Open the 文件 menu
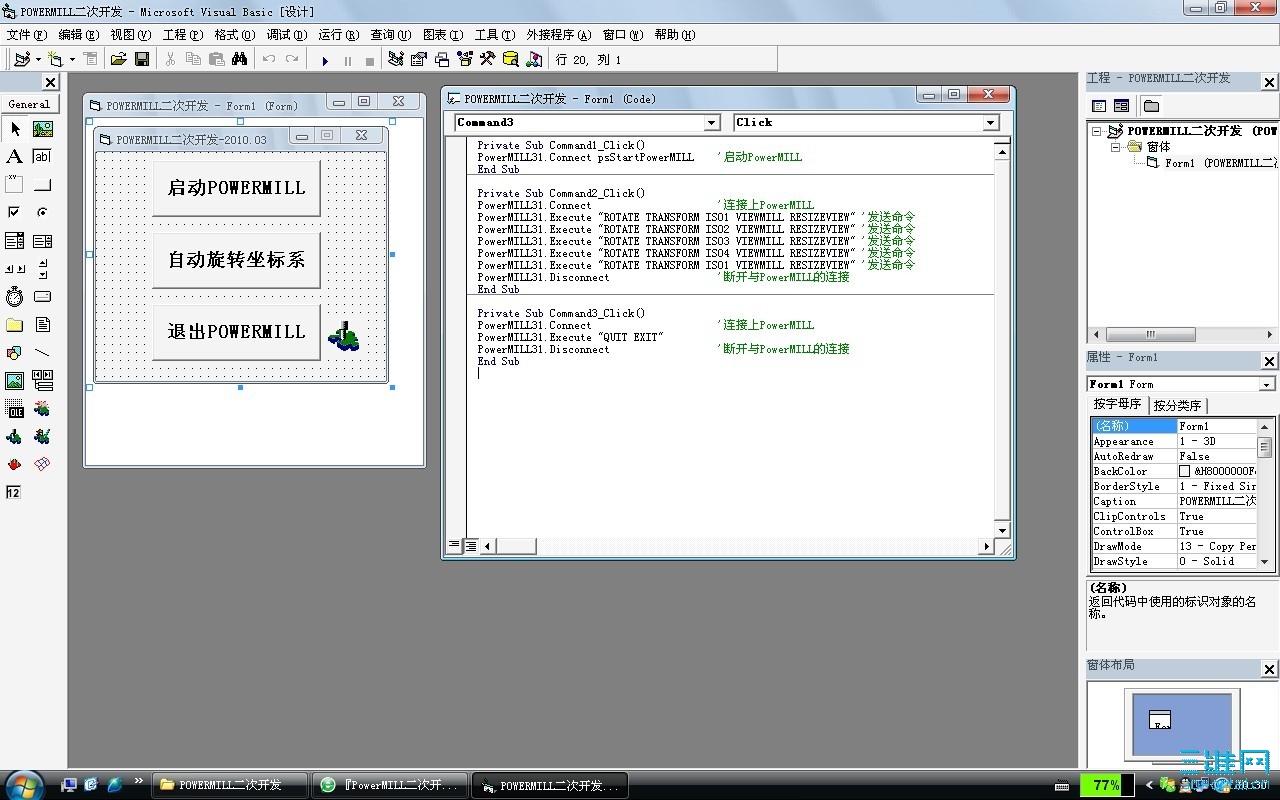The image size is (1280, 800). coord(25,35)
